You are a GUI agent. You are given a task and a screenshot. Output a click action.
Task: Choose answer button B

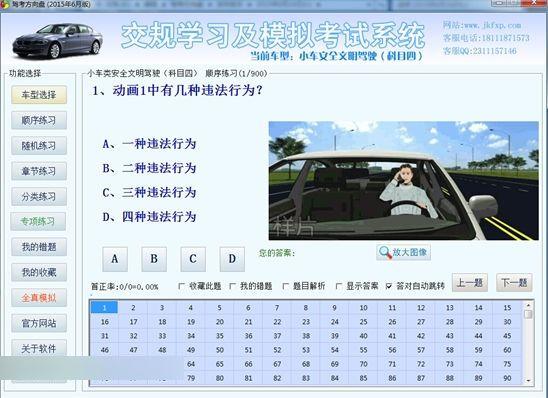click(154, 259)
